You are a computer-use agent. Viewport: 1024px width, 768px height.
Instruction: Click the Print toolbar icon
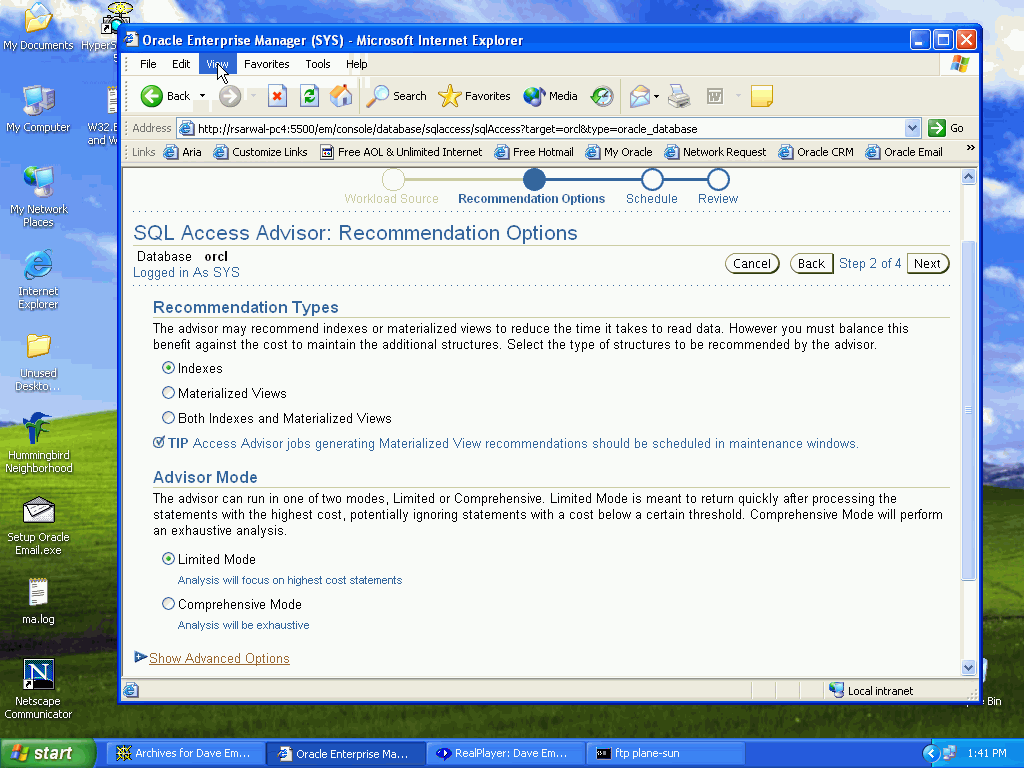click(679, 96)
